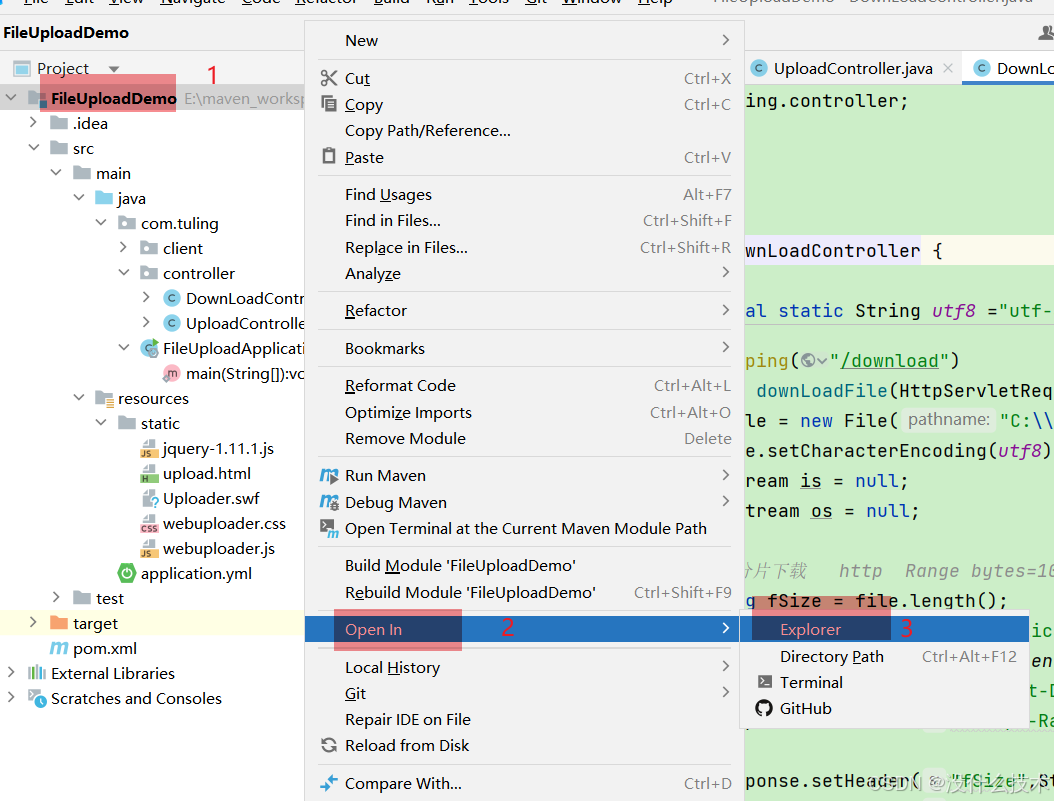Screen dimensions: 1054x801
Task: Click the orange target folder icon
Action: pyautogui.click(x=59, y=623)
